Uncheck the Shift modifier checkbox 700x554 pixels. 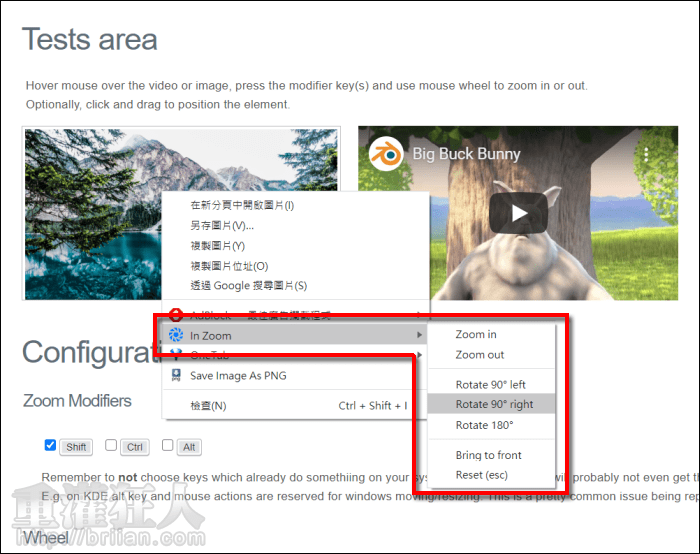coord(50,446)
